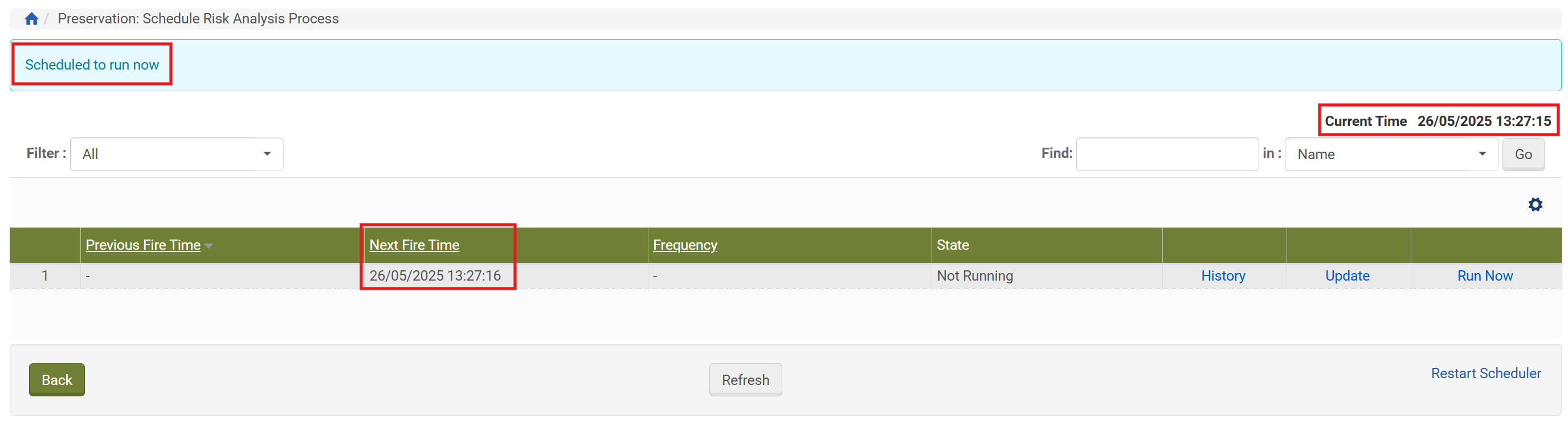The height and width of the screenshot is (434, 1568).
Task: Open the Filter combo box showing All
Action: coord(161,153)
